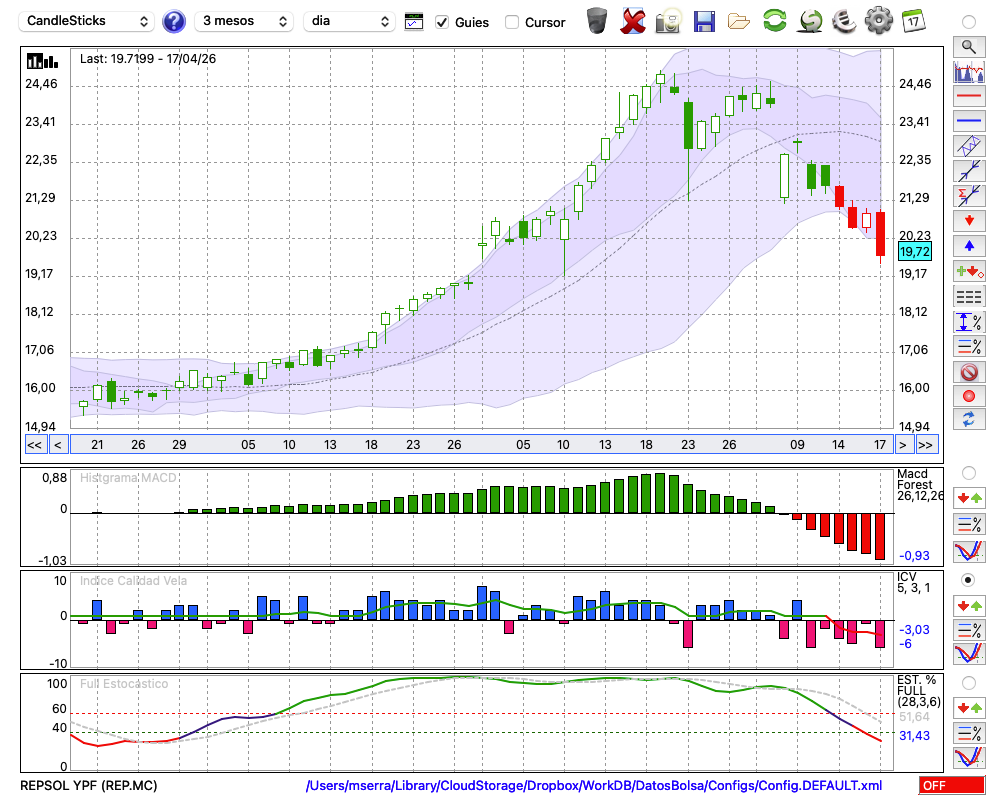Image resolution: width=1000 pixels, height=800 pixels.
Task: Select the magnifying glass zoom tool
Action: tap(969, 47)
